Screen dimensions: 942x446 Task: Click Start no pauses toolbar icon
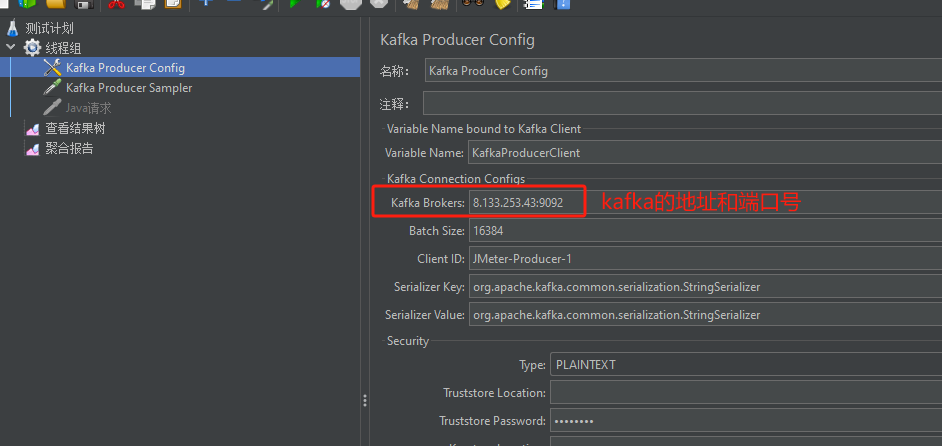tap(323, 3)
